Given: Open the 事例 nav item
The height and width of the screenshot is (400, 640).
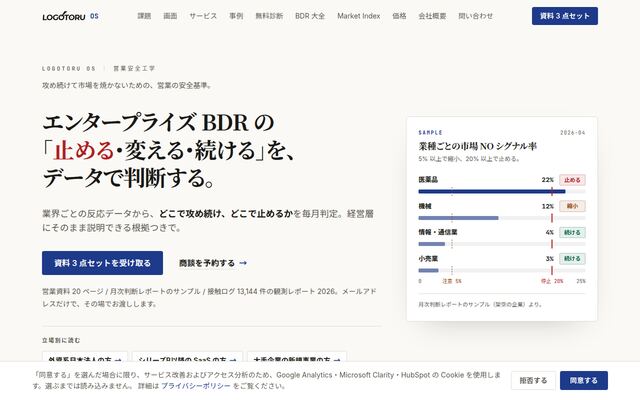Looking at the screenshot, I should (x=236, y=16).
